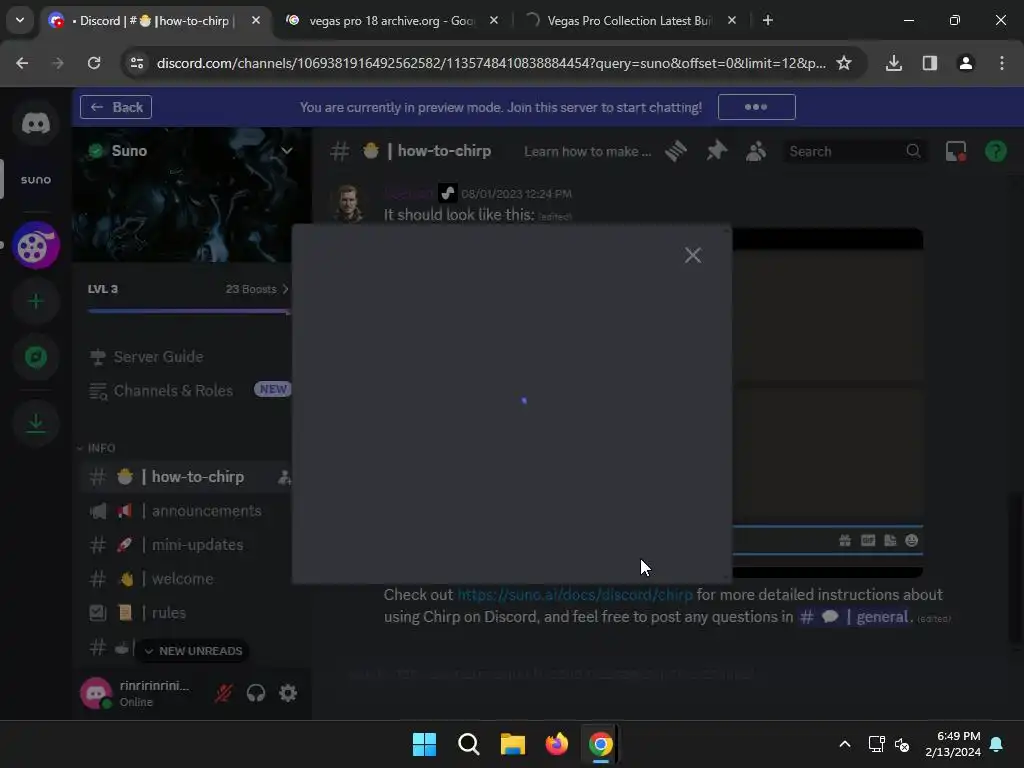Switch to Vegas Pro Collection tab
The width and height of the screenshot is (1024, 768).
pos(630,21)
